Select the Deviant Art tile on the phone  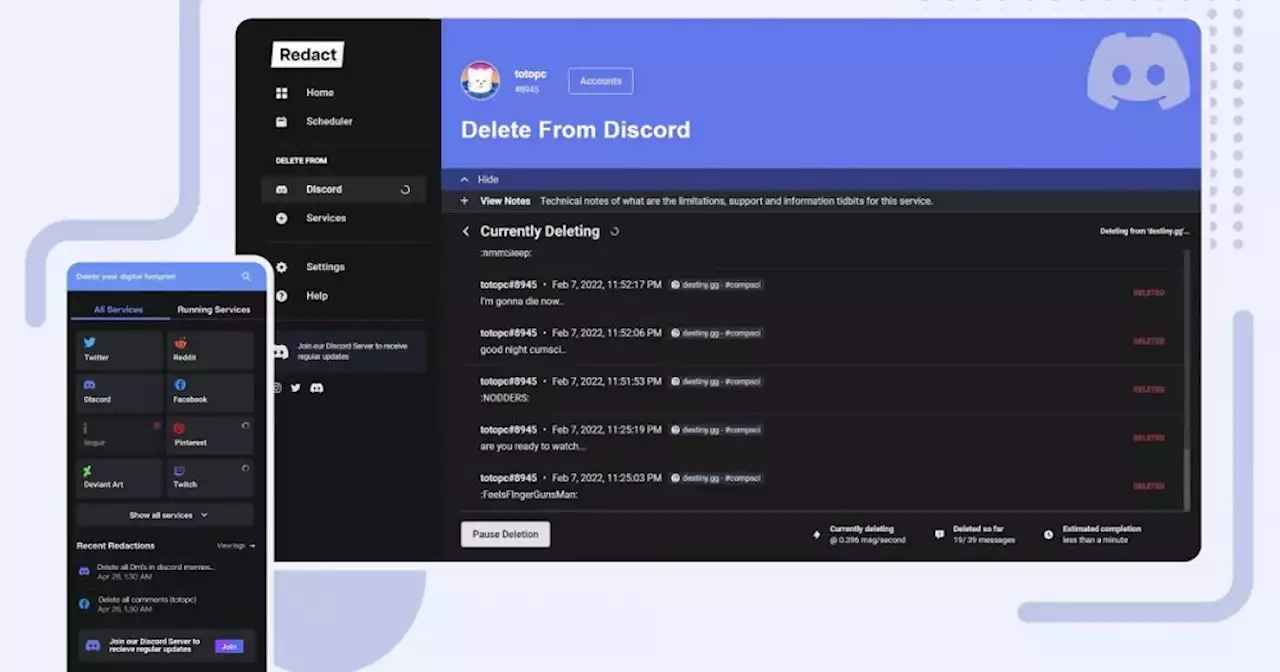(x=120, y=477)
